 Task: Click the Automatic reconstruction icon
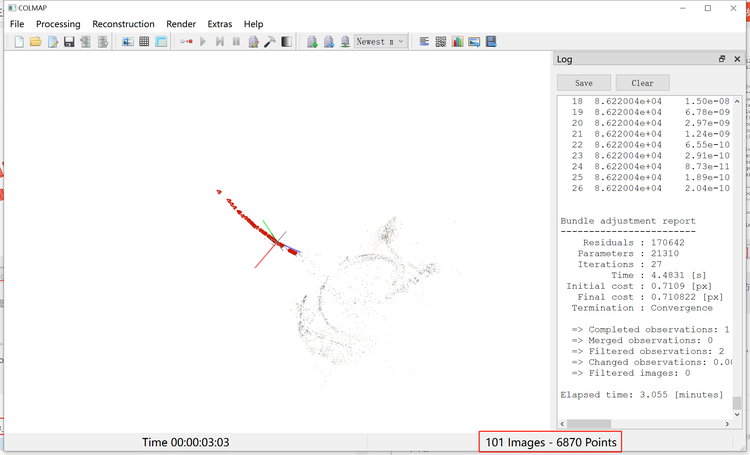tap(187, 42)
